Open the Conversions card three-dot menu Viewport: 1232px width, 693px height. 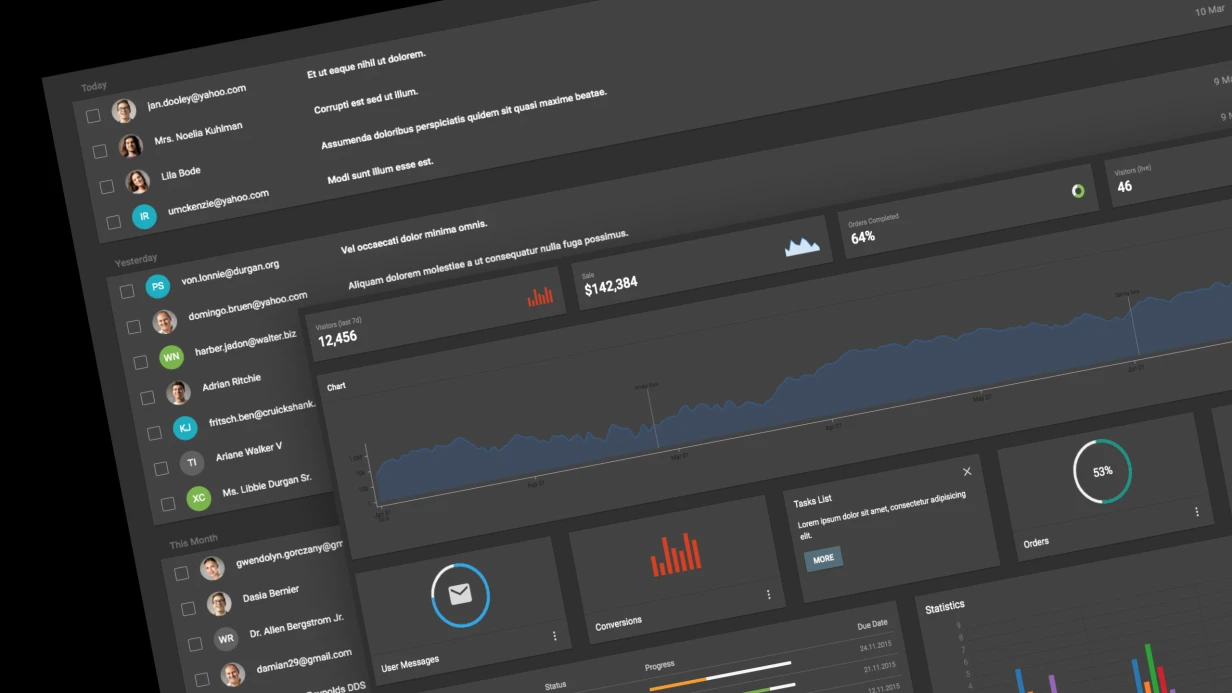pos(769,594)
